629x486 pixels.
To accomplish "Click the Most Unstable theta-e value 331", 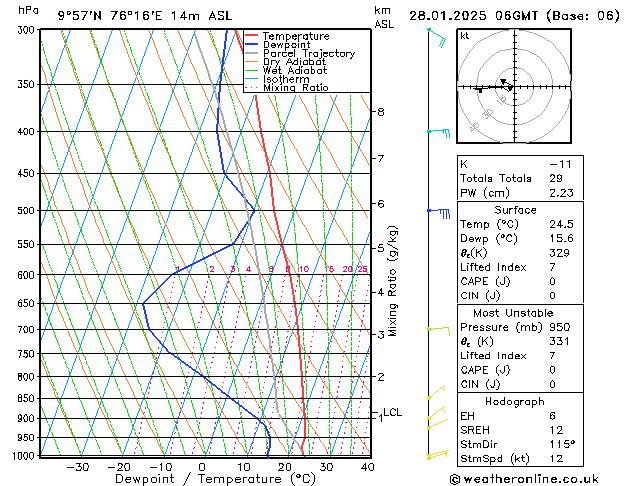I will coord(559,342).
